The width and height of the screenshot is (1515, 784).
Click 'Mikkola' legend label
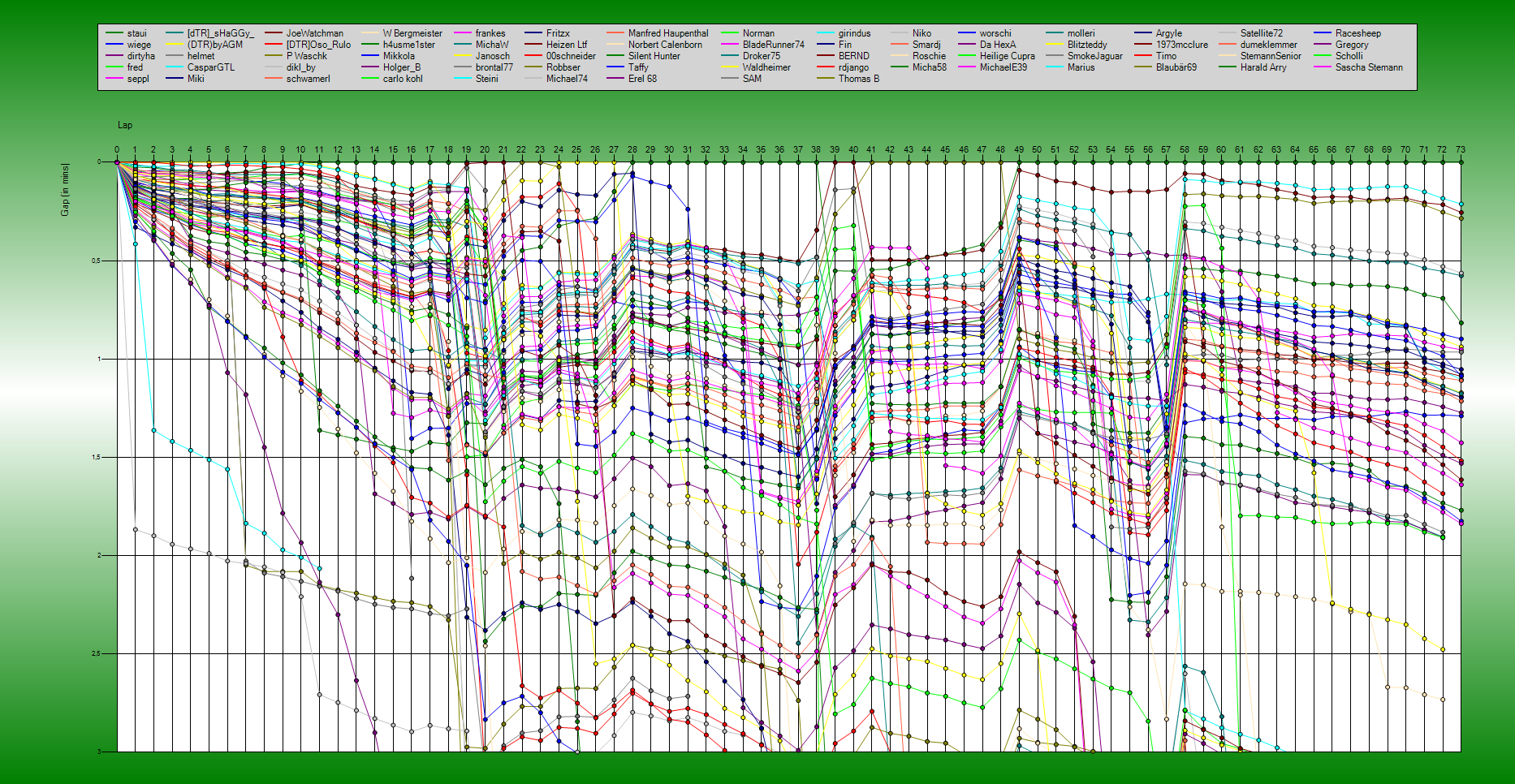(x=388, y=56)
